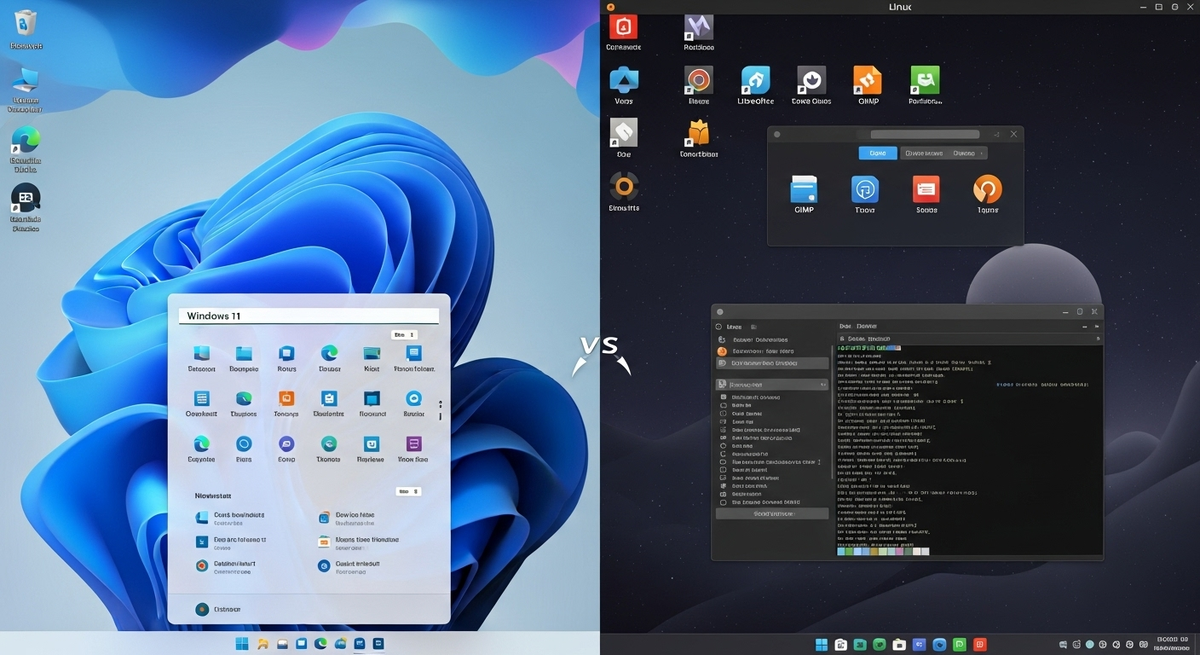Open the yellow-orange folder icon on Linux desktop
The height and width of the screenshot is (655, 1200).
(698, 132)
